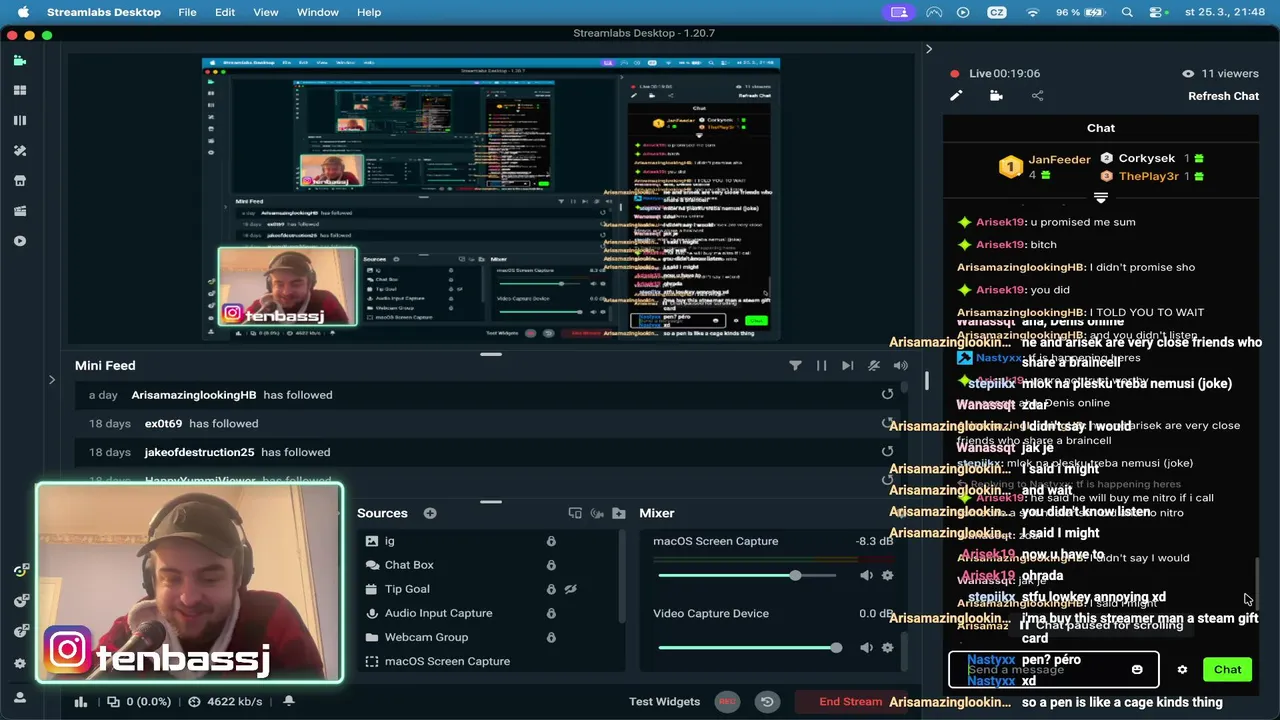Open the emoji picker in chat input
This screenshot has height=720, width=1280.
[1137, 670]
